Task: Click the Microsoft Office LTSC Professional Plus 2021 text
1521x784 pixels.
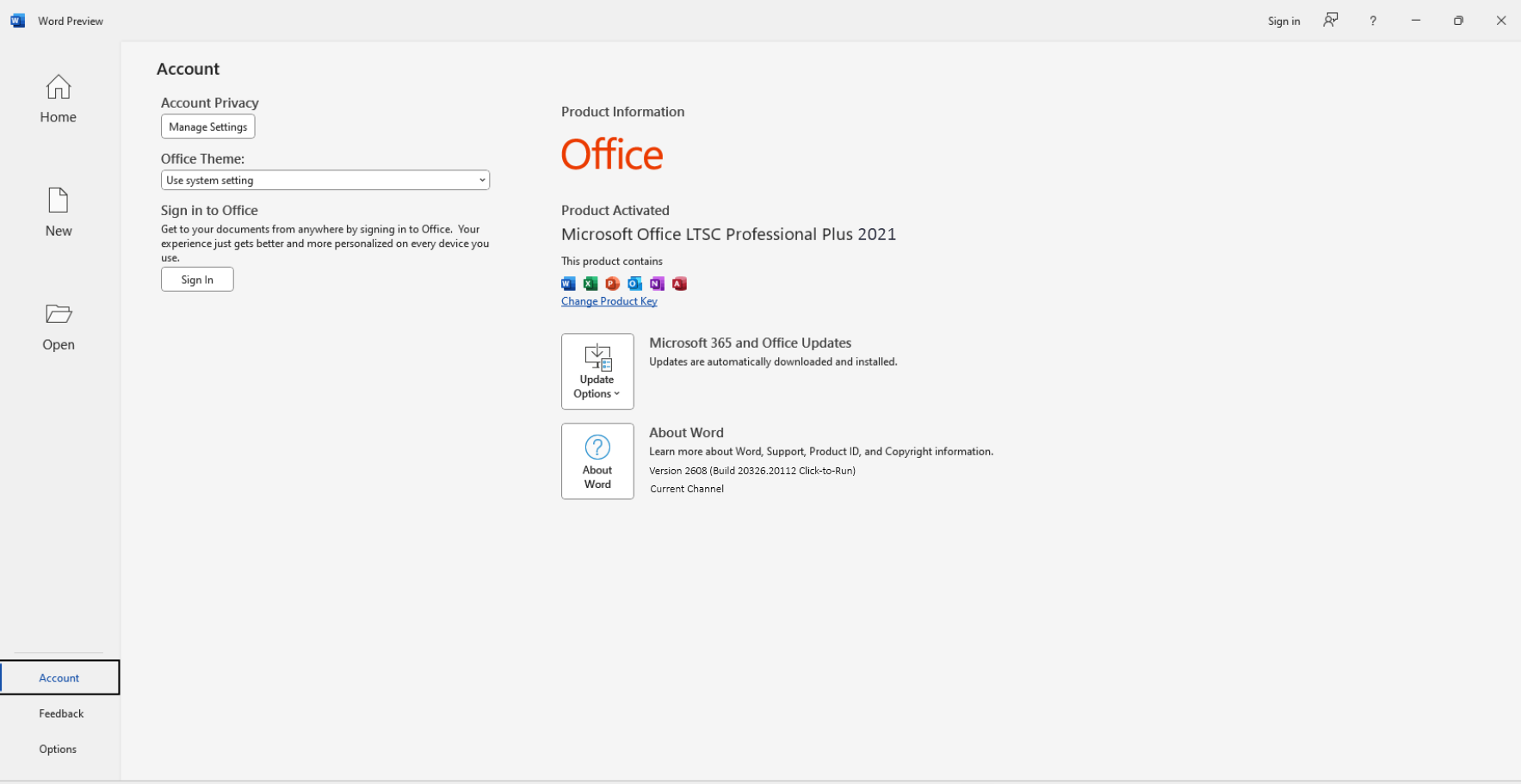Action: tap(728, 234)
